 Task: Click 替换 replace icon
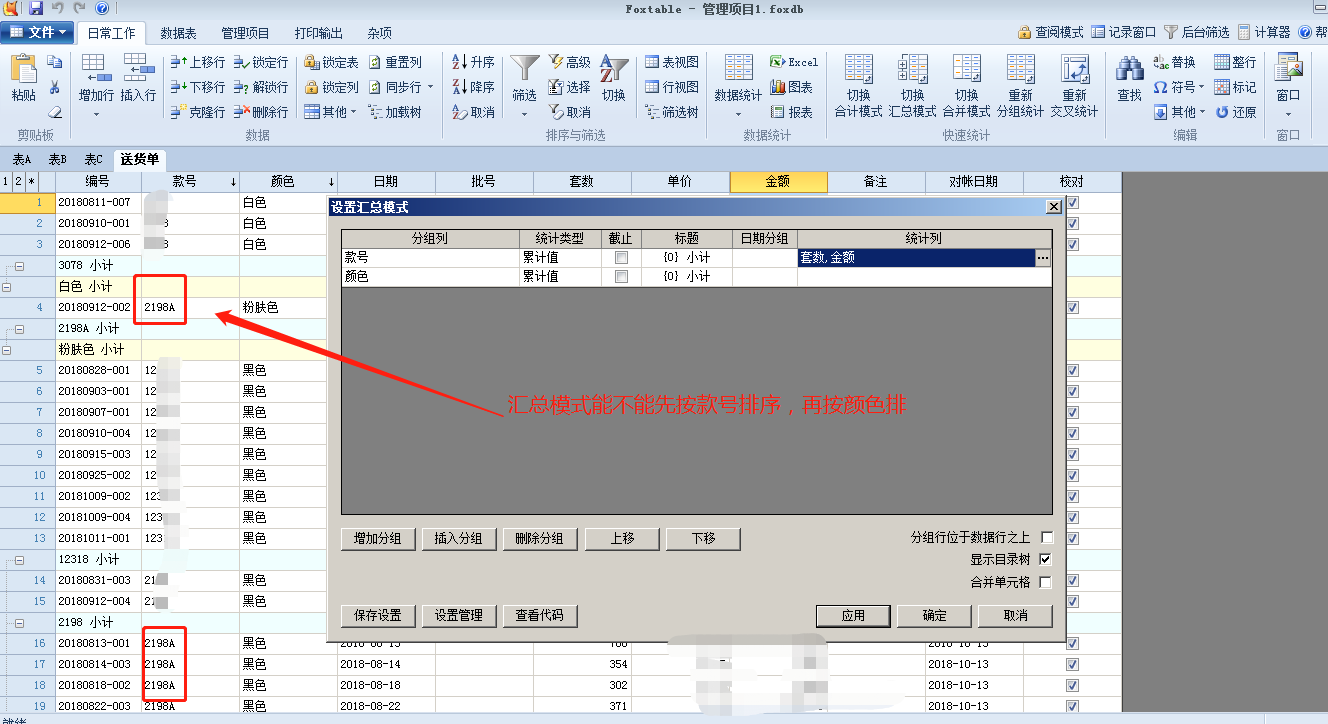1175,62
